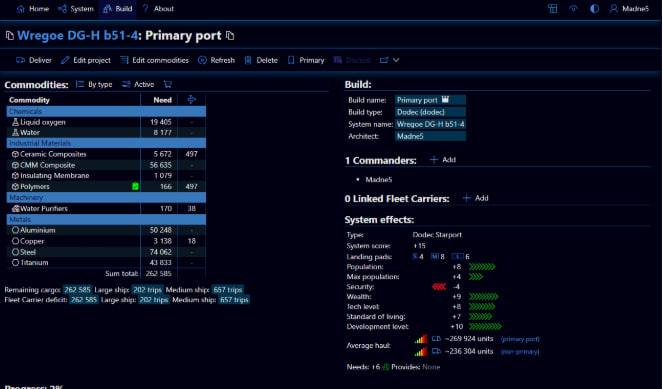663x389 pixels.
Task: Toggle dark/light theme contrast icon
Action: pos(594,9)
